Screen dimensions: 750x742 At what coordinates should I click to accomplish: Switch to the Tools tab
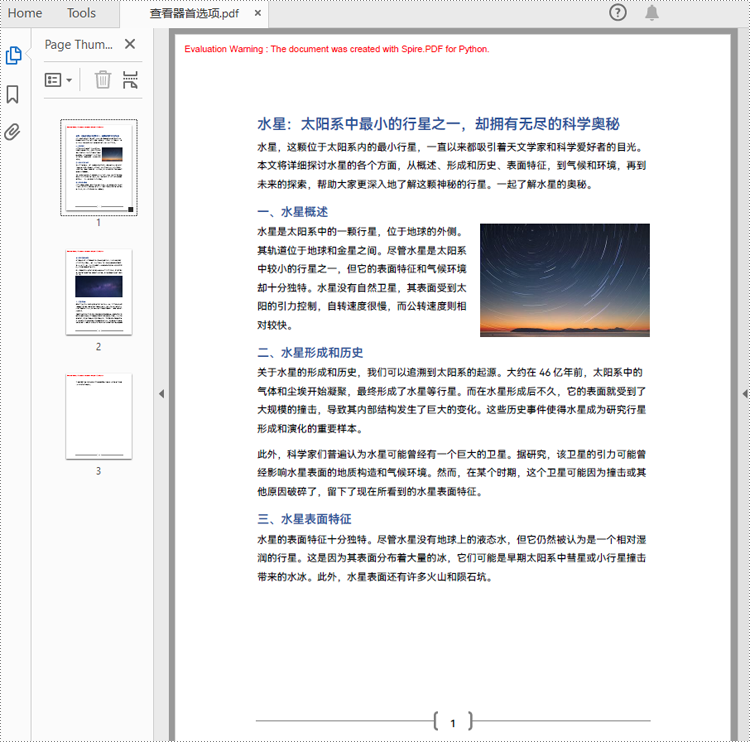tap(81, 13)
